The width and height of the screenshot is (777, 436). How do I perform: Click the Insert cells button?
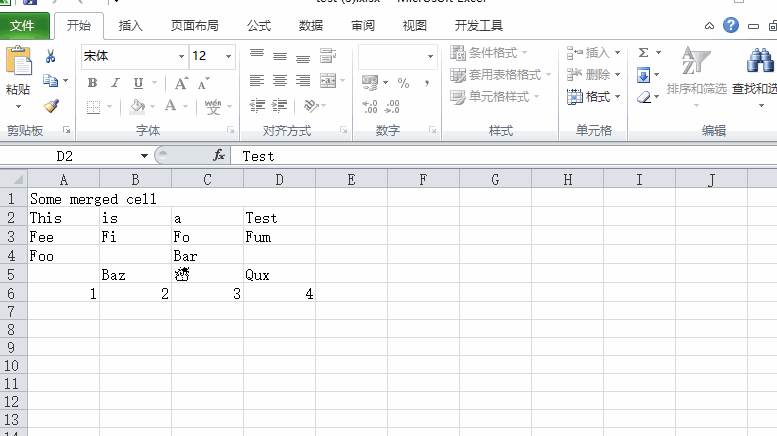point(594,53)
